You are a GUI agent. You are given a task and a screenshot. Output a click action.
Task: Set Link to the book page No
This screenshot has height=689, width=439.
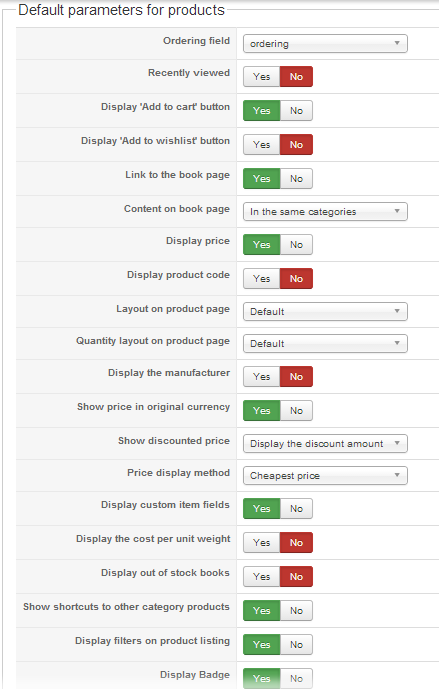pyautogui.click(x=296, y=178)
